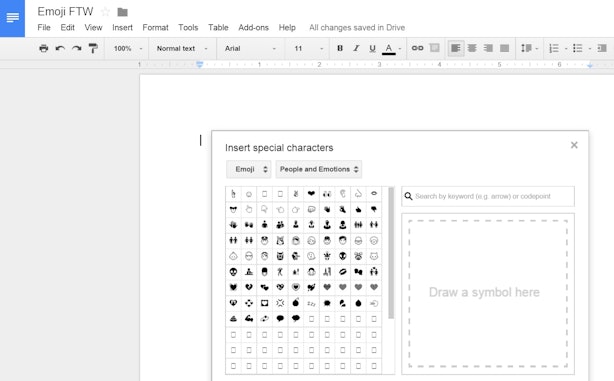Open the People and Emotions dropdown

(318, 169)
